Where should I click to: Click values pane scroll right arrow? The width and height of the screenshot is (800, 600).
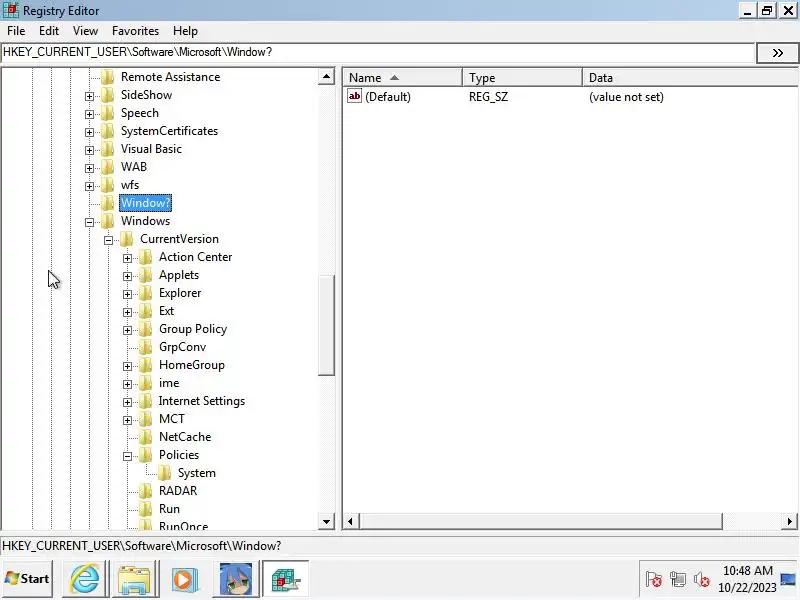(x=789, y=521)
